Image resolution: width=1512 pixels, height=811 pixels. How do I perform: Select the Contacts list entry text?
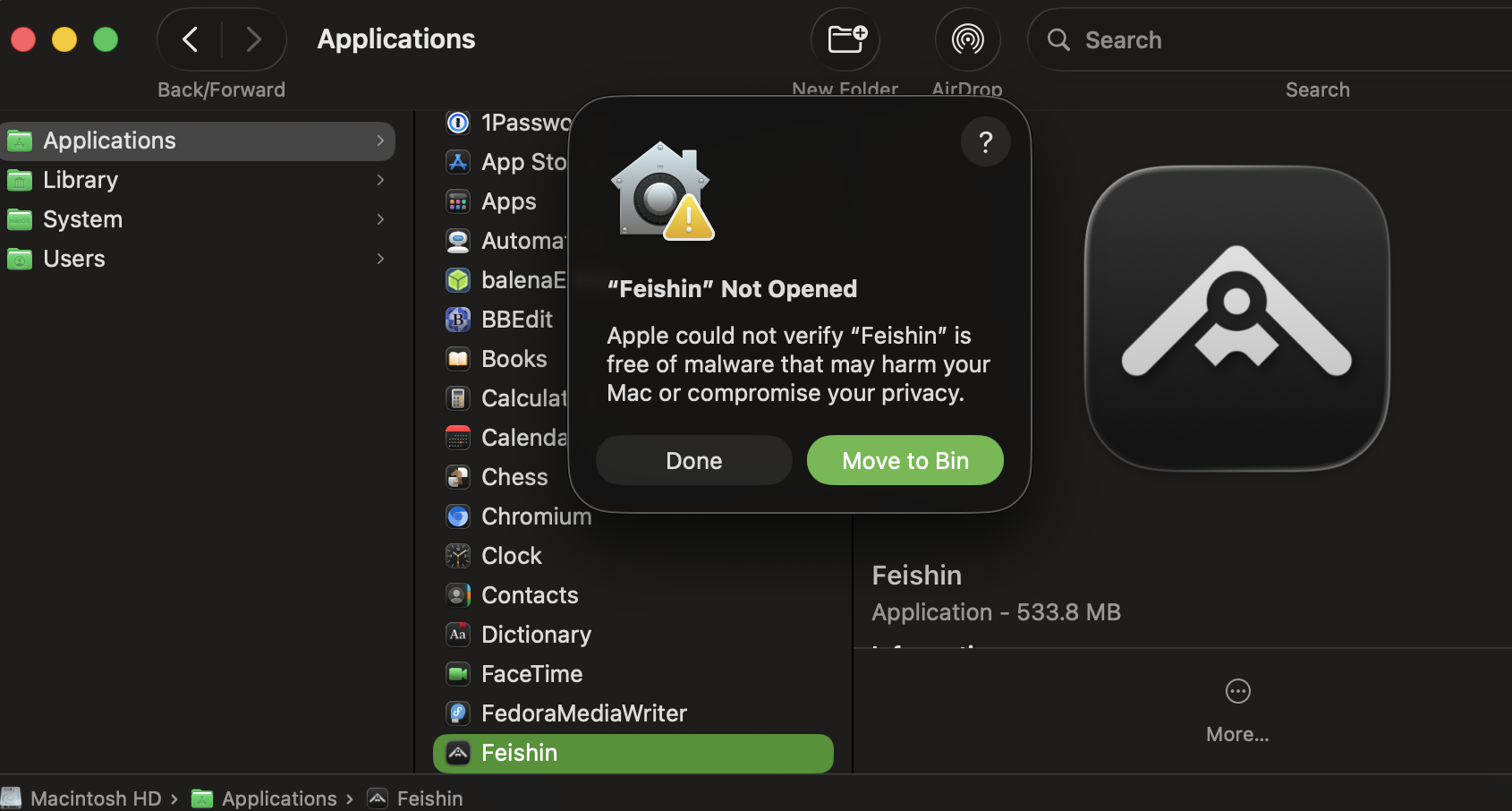[x=530, y=595]
